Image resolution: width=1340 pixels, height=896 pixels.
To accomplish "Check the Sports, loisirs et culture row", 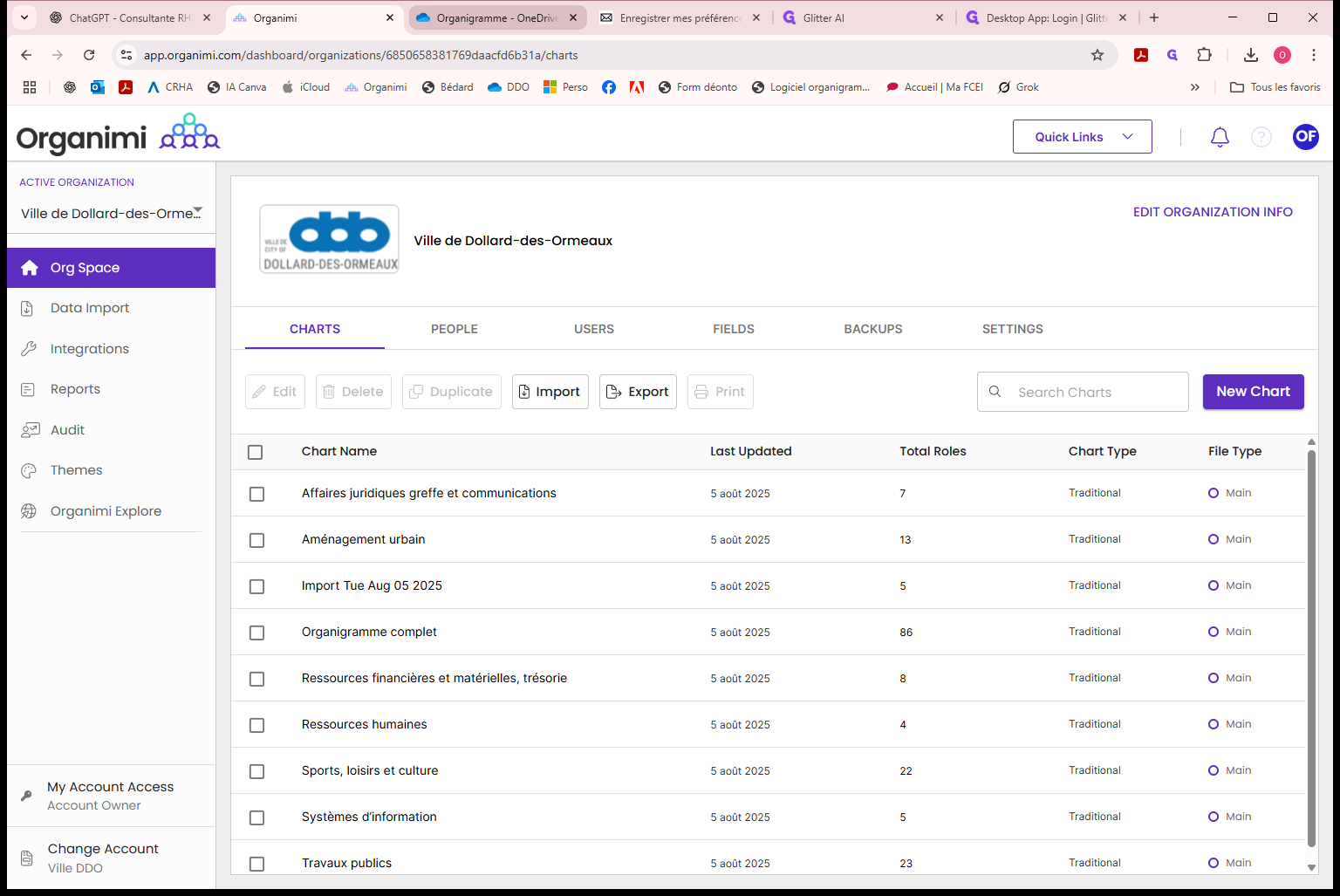I will tap(256, 771).
